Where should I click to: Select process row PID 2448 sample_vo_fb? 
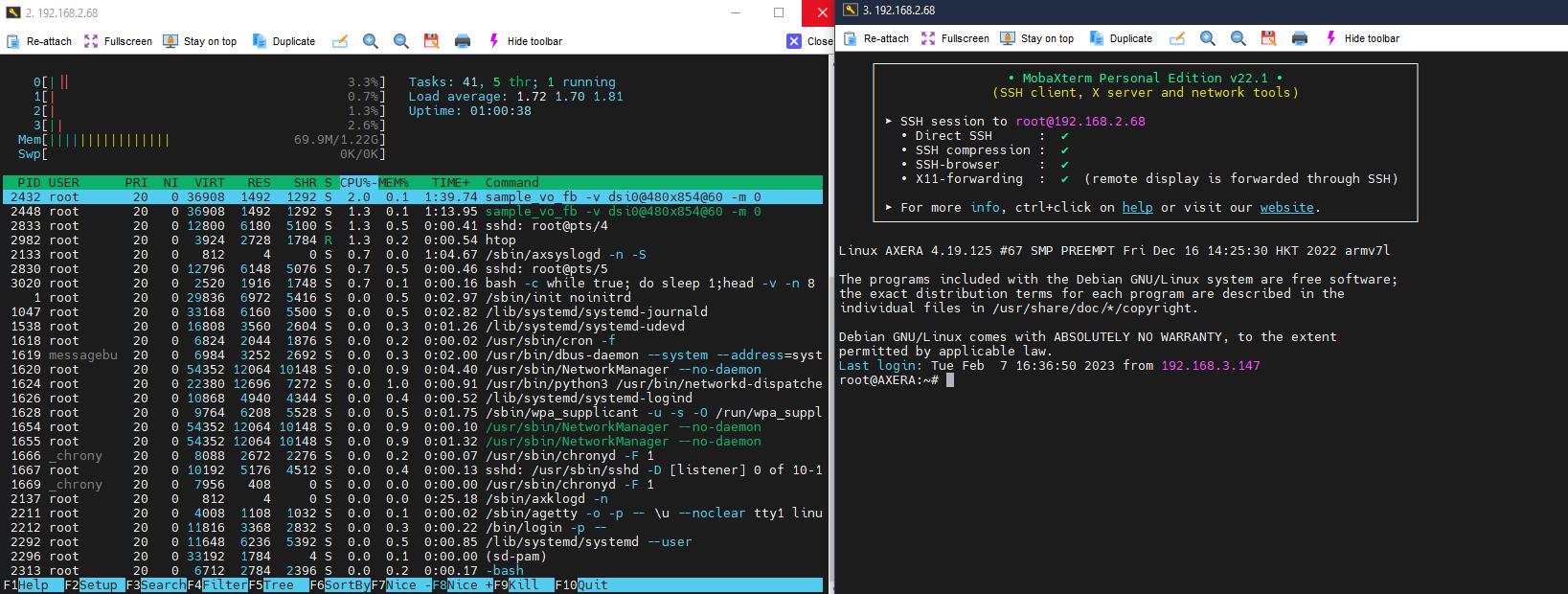[413, 211]
